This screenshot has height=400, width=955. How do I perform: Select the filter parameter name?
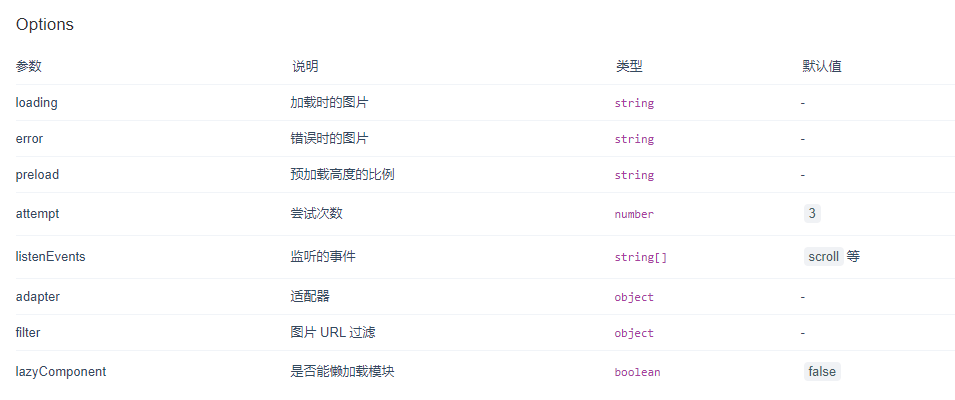tap(28, 332)
